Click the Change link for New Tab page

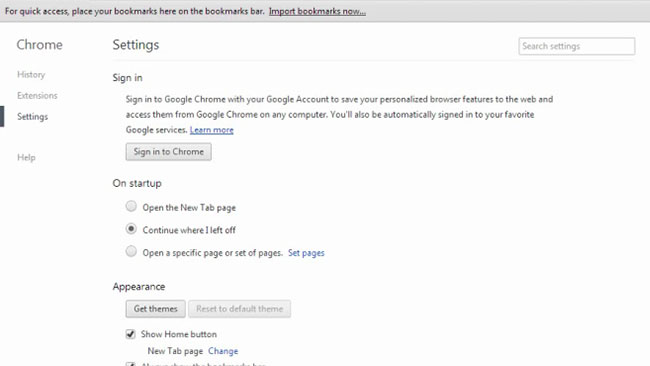223,351
